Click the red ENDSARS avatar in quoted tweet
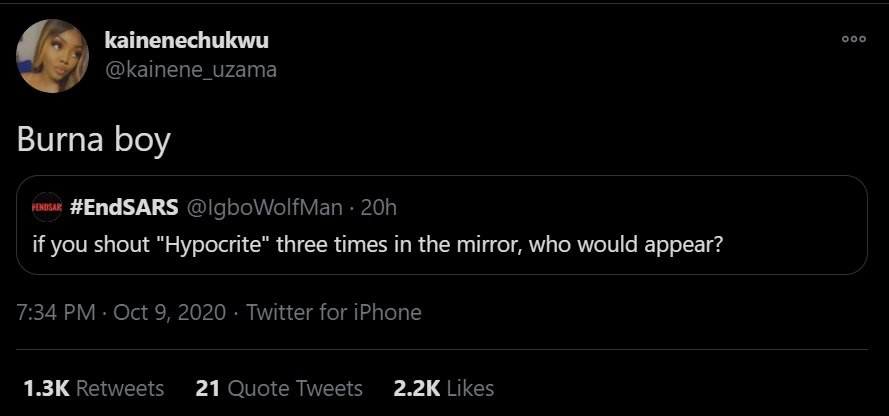The width and height of the screenshot is (889, 416). (47, 208)
